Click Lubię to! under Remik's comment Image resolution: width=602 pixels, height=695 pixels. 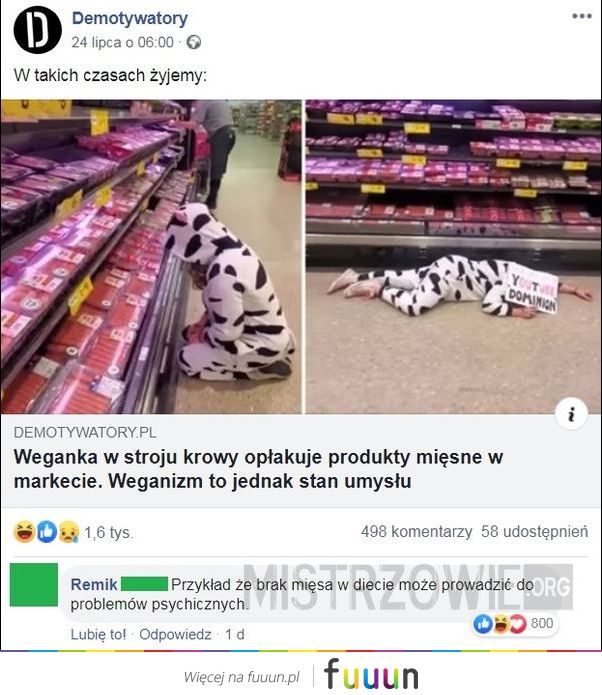pos(98,634)
